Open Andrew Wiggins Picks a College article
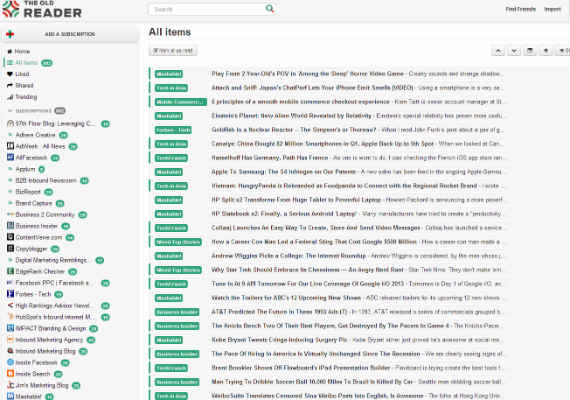This screenshot has height=400, width=570. pyautogui.click(x=289, y=256)
